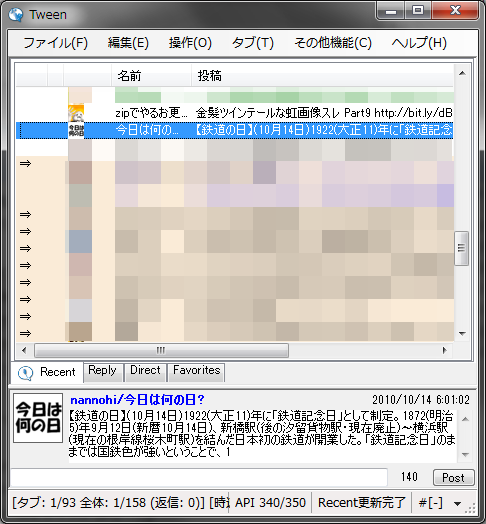This screenshot has width=486, height=524.
Task: Click the small 今日は何の日 avatar in the list
Action: (76, 130)
